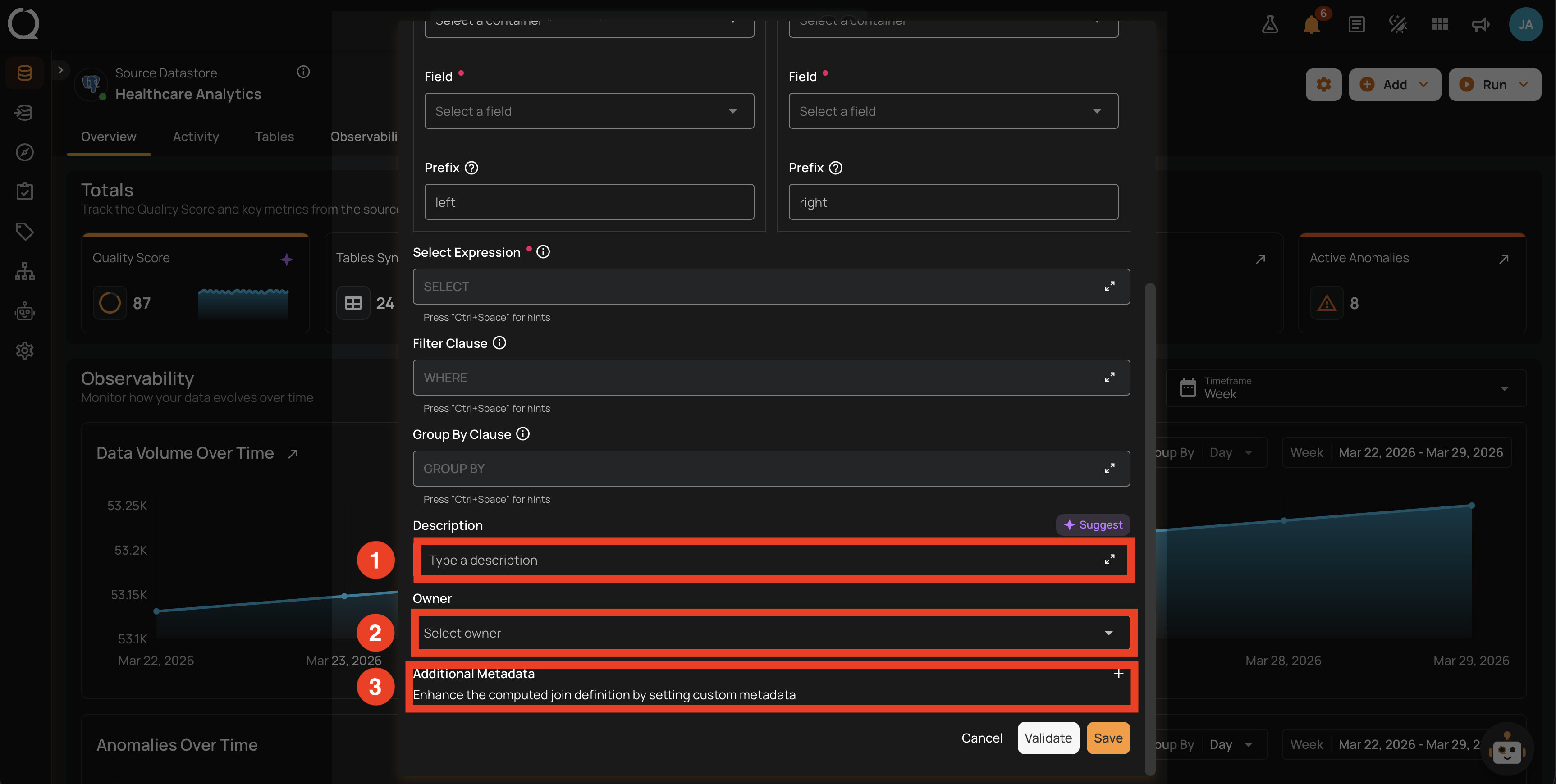Click the GROUP BY clause input

(771, 468)
